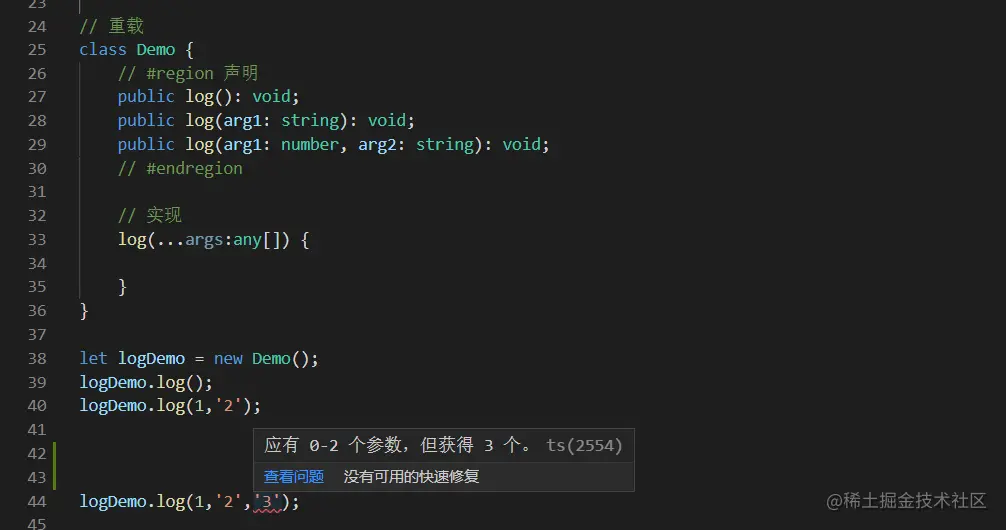The width and height of the screenshot is (1006, 530).
Task: Click new Demo() on line 38
Action: (262, 359)
